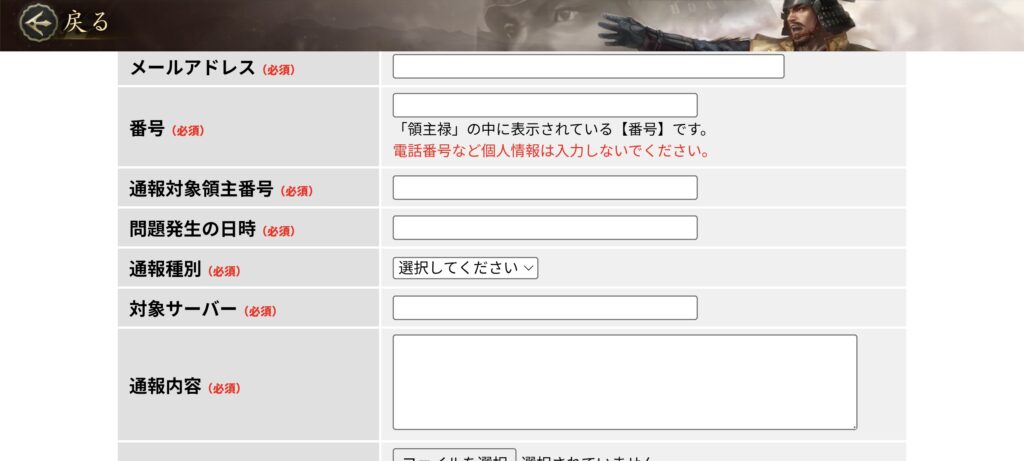Click the chevron on 選択してください select
1024x461 pixels.
(529, 268)
